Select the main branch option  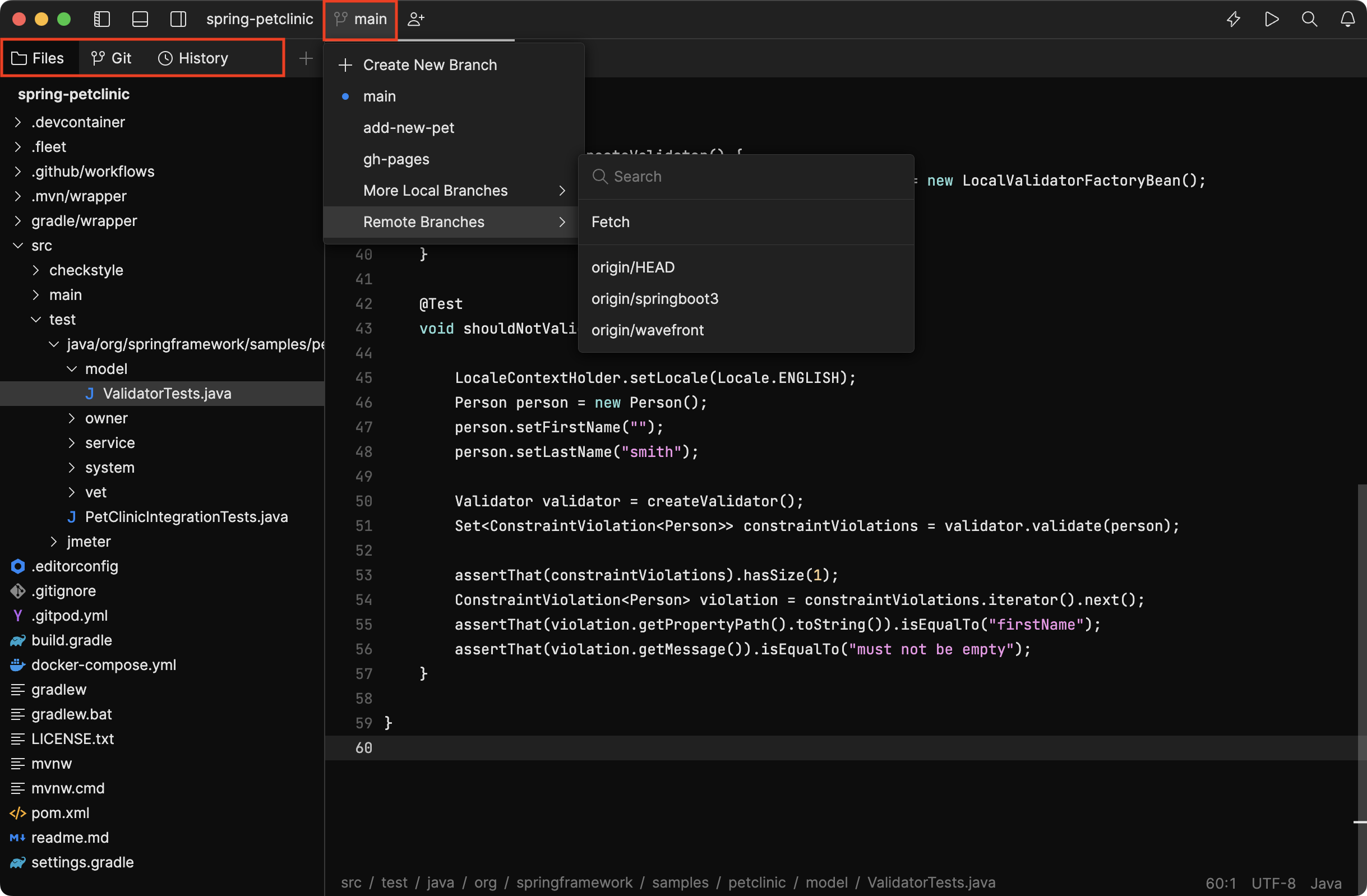tap(379, 95)
